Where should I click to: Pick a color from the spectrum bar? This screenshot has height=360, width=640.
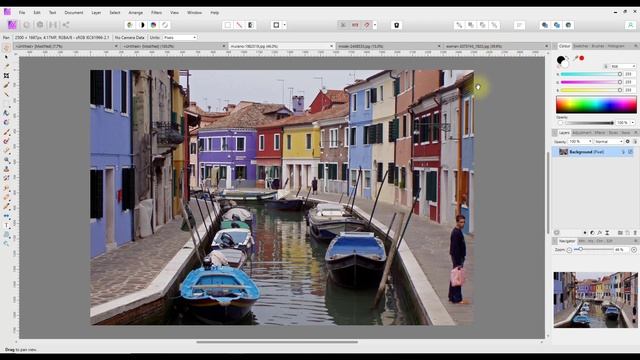(x=596, y=104)
